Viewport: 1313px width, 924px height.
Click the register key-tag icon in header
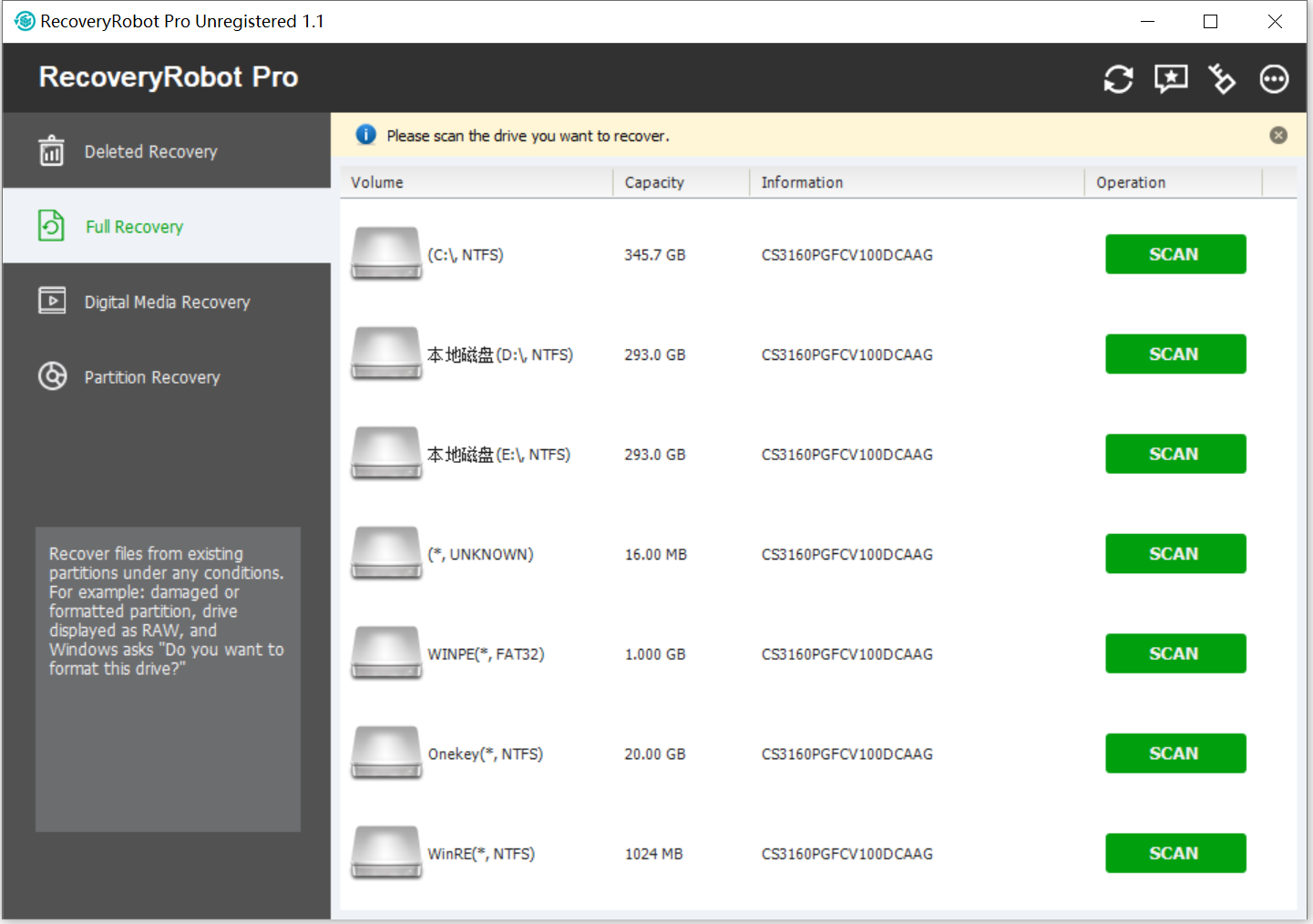pyautogui.click(x=1222, y=79)
